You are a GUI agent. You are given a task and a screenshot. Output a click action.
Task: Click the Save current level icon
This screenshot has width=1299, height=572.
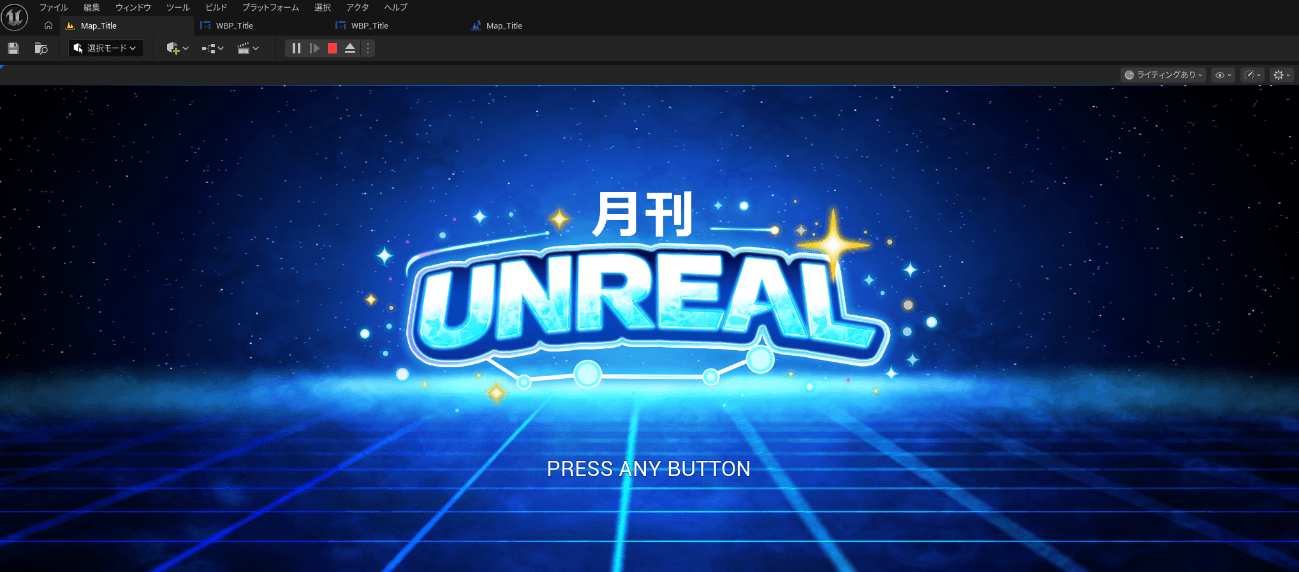pyautogui.click(x=13, y=48)
